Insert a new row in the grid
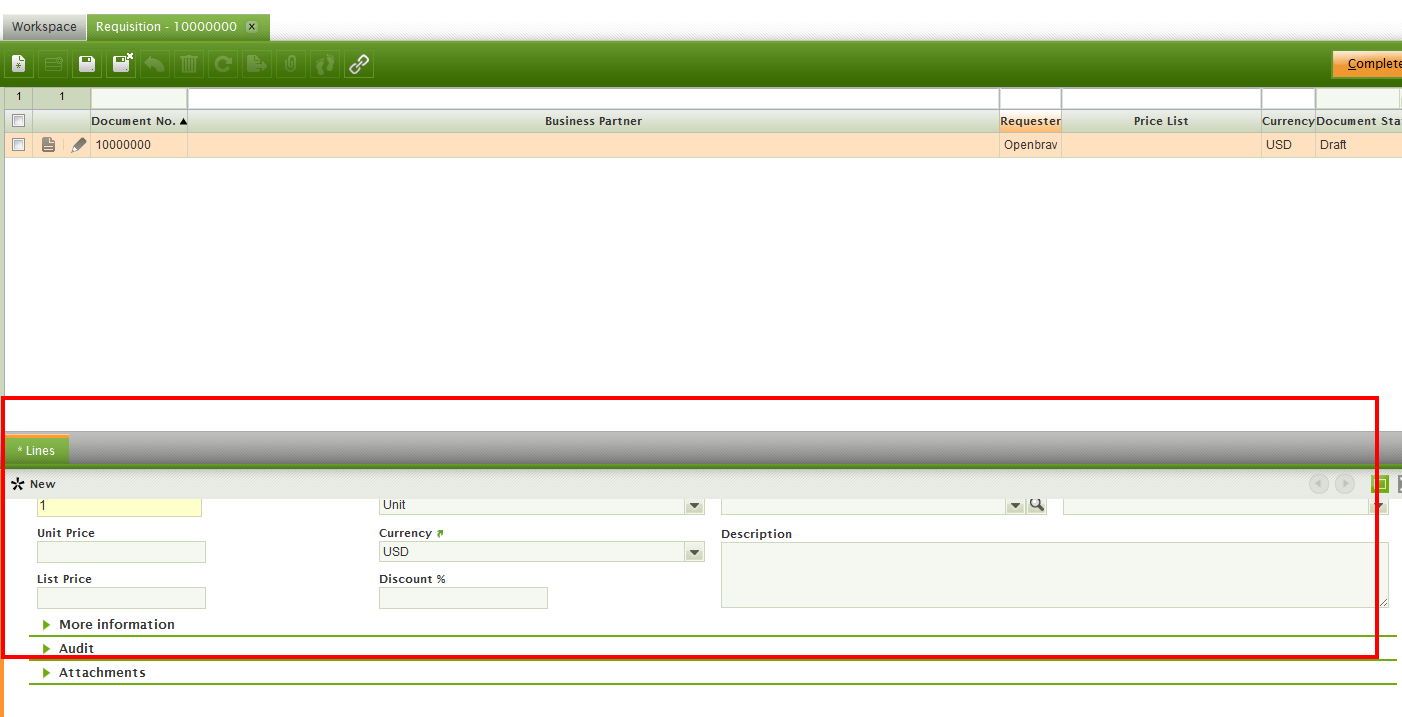Screen dimensions: 1402x717 coord(53,65)
